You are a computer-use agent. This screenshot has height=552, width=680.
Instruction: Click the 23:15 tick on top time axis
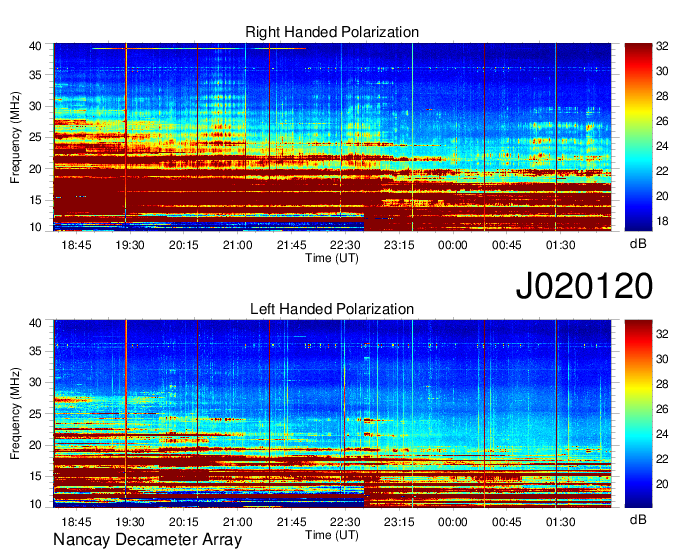399,245
